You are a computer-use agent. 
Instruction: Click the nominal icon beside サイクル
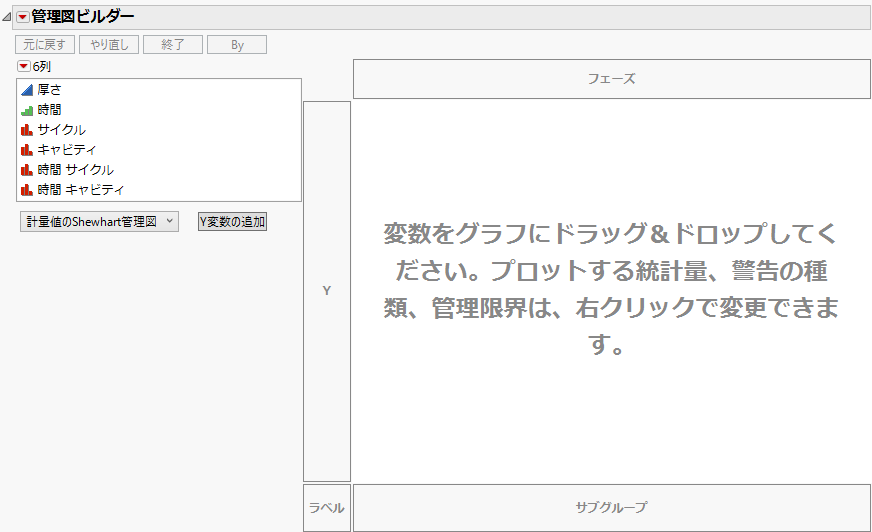pos(27,130)
